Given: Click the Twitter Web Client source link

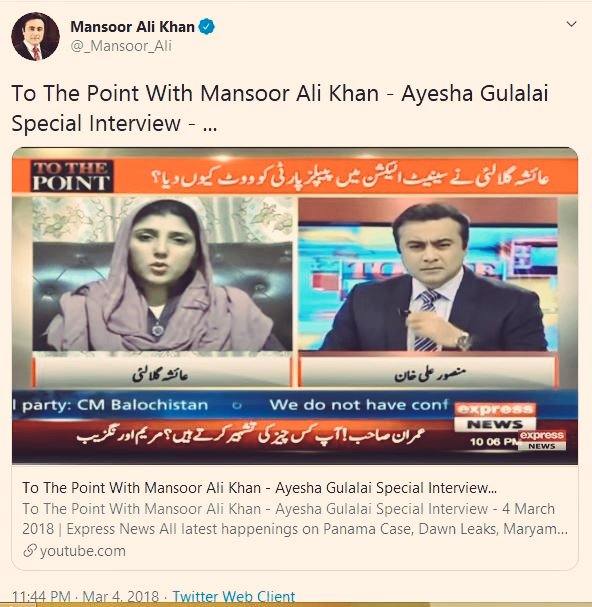Looking at the screenshot, I should click(x=233, y=597).
